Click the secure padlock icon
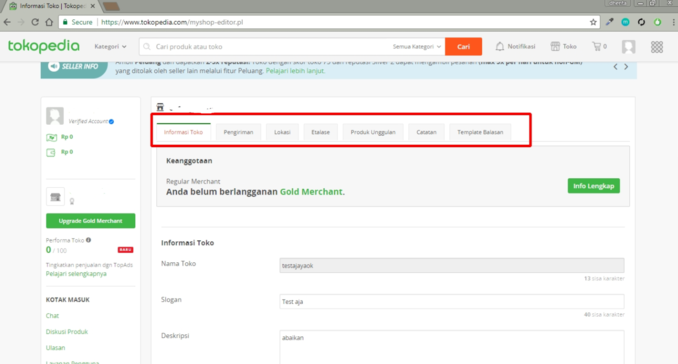678x364 pixels. 65,22
